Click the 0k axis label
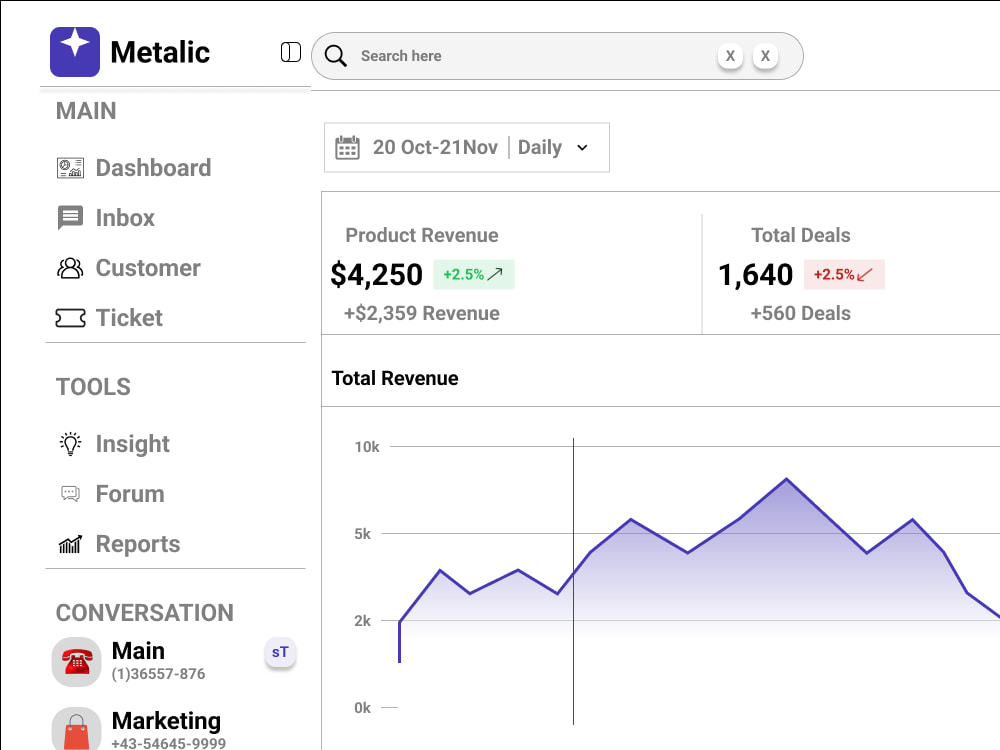 (362, 708)
